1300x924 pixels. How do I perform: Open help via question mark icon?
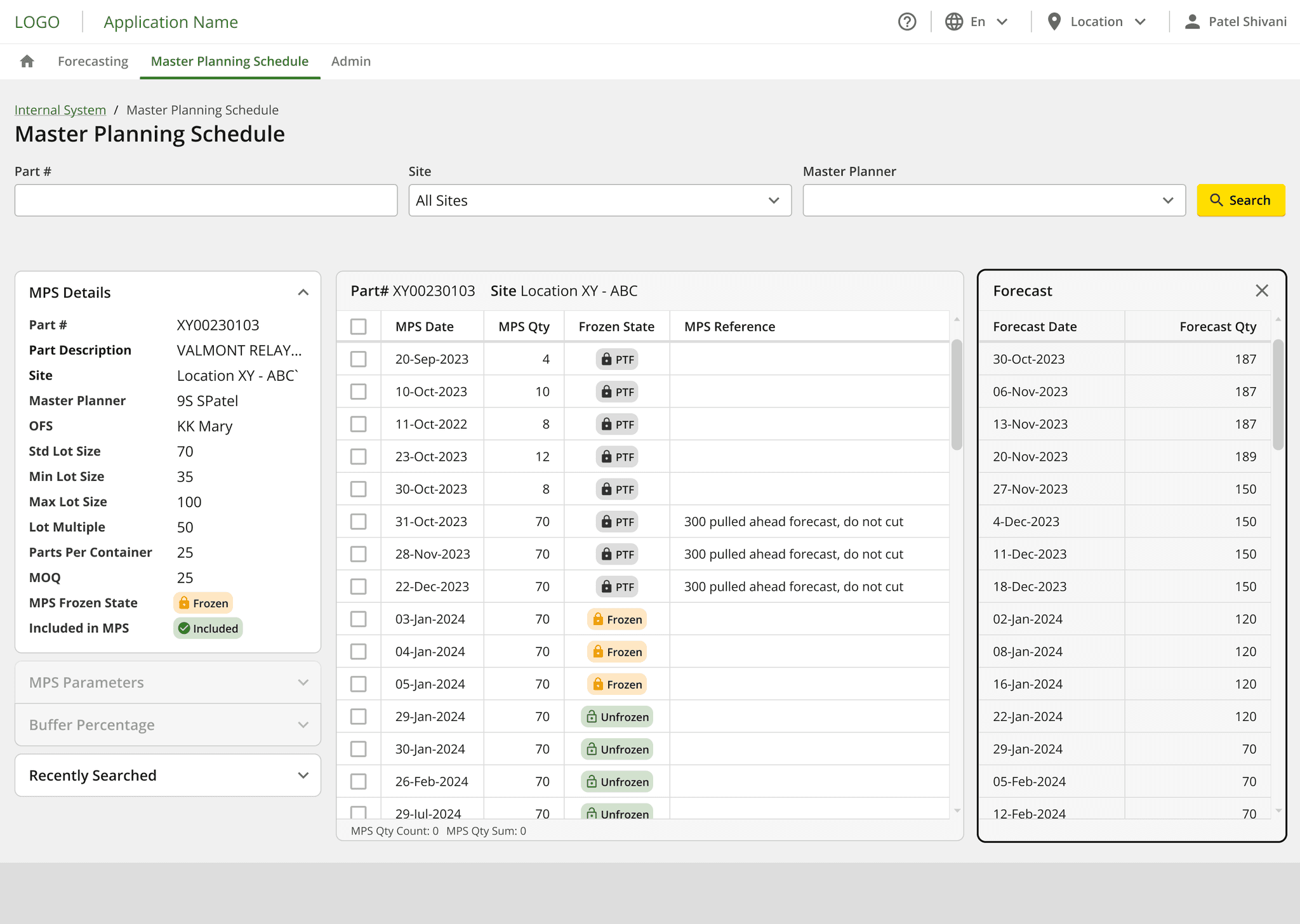click(907, 22)
